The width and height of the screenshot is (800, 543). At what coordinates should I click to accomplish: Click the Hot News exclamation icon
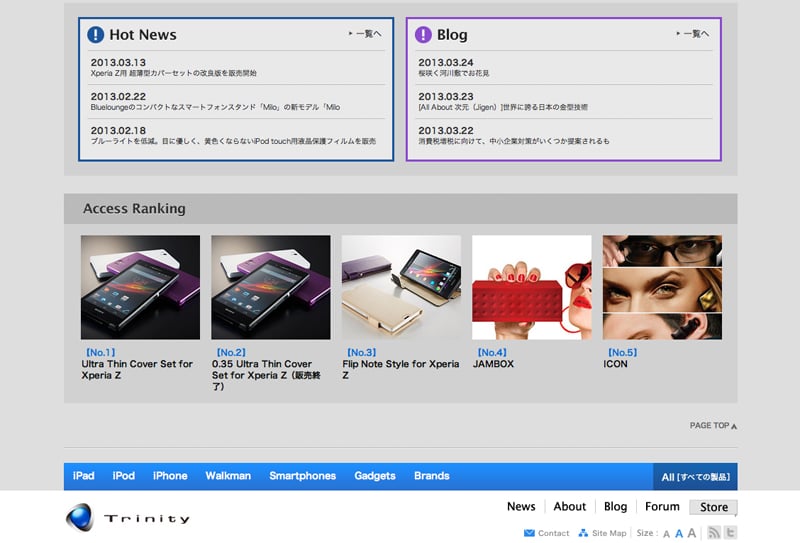pyautogui.click(x=95, y=35)
